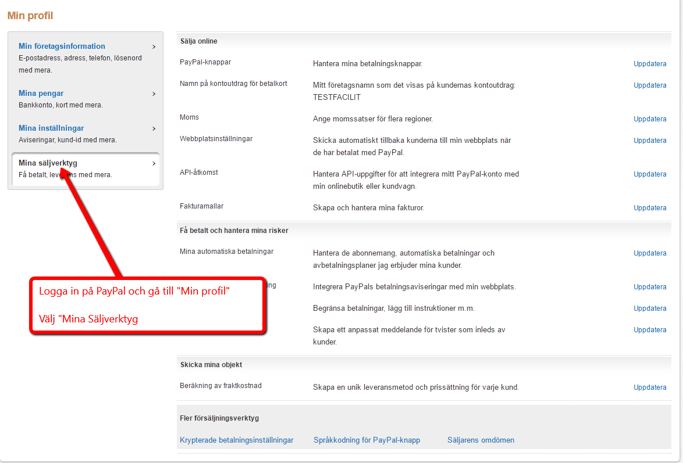The height and width of the screenshot is (463, 683).
Task: Click Uppdatera for Integrera PayPals betalningsaviseringar
Action: pos(650,287)
